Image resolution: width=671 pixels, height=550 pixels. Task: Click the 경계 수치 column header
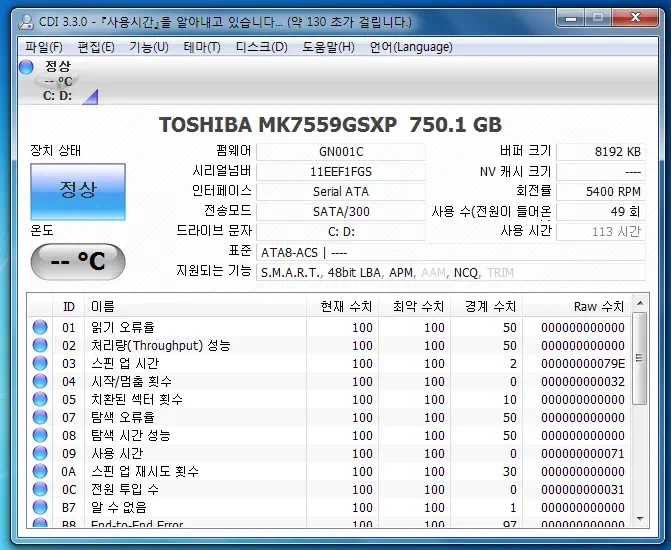(x=486, y=306)
